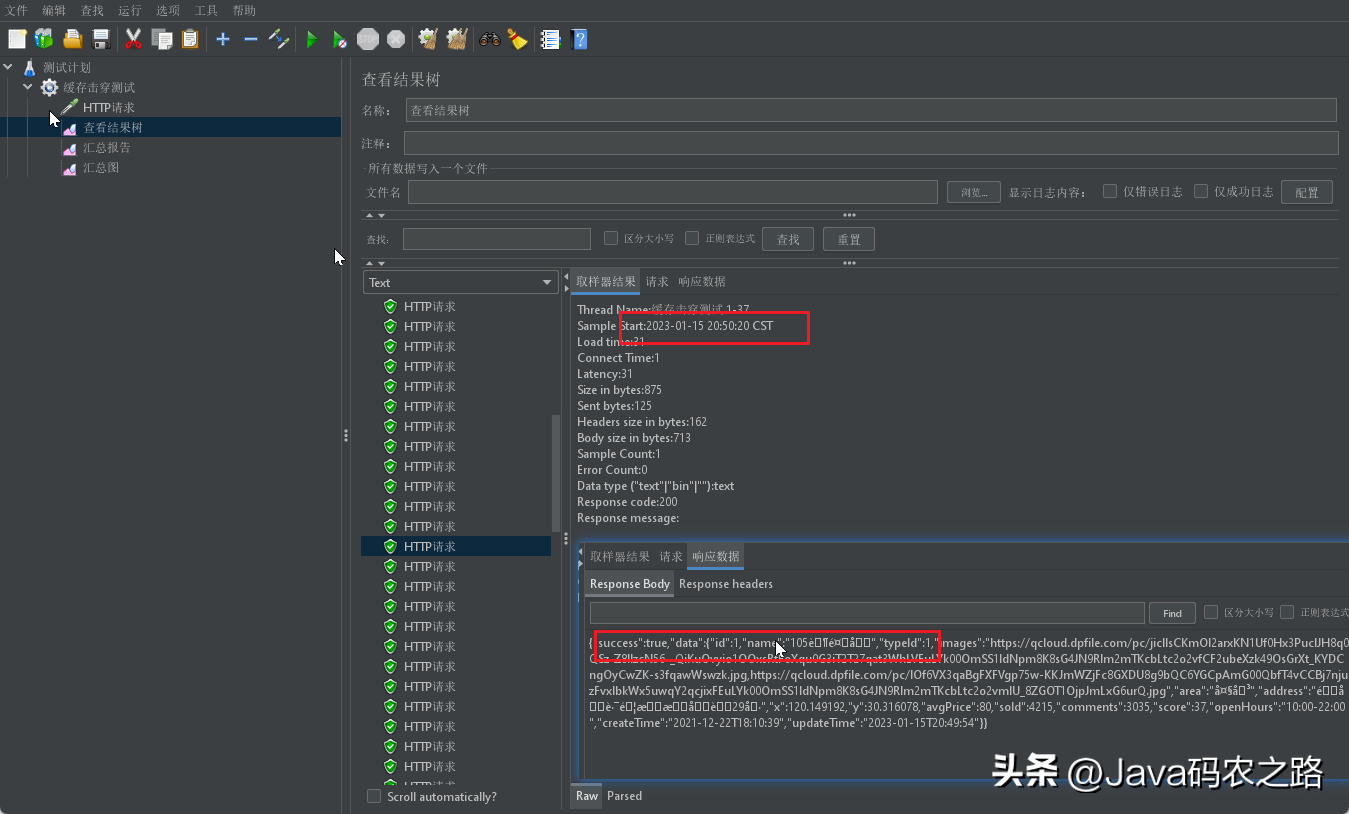1349x814 pixels.
Task: Click the Open file folder icon
Action: pos(73,39)
